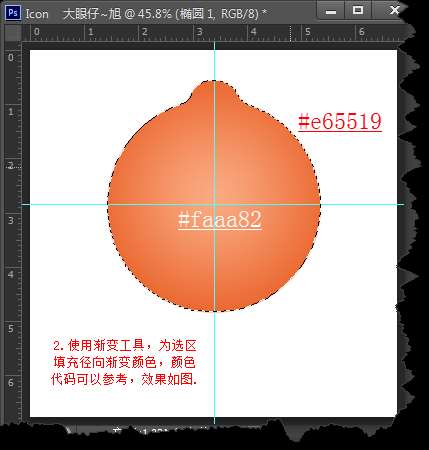Image resolution: width=429 pixels, height=450 pixels.
Task: Click the ruler origin box at rulers' corner
Action: tap(13, 33)
